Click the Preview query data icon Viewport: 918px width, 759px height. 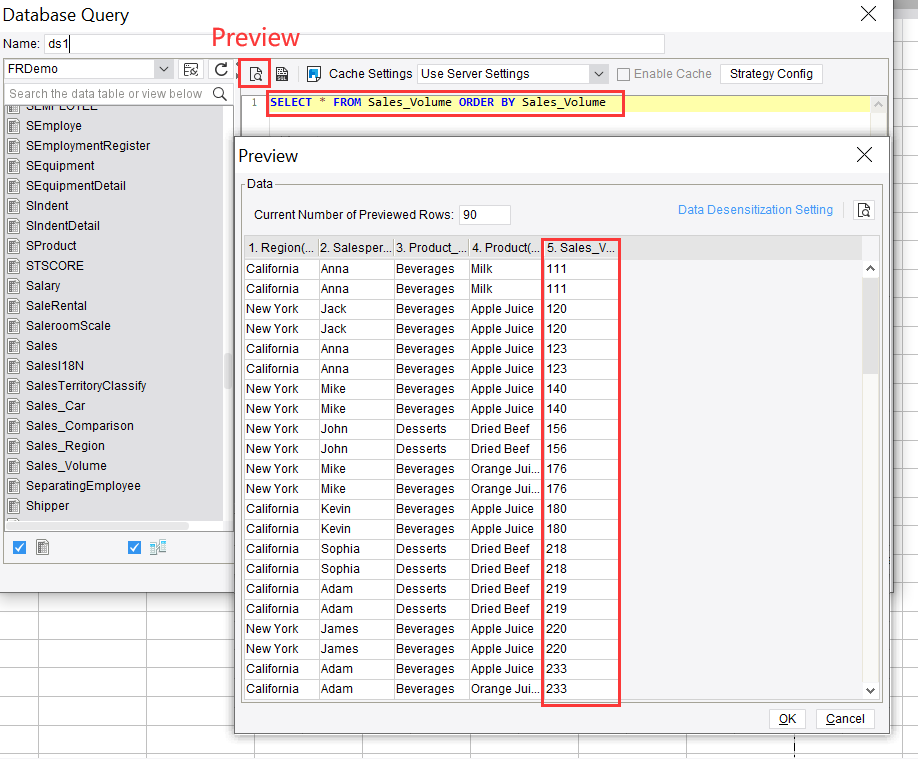[254, 73]
